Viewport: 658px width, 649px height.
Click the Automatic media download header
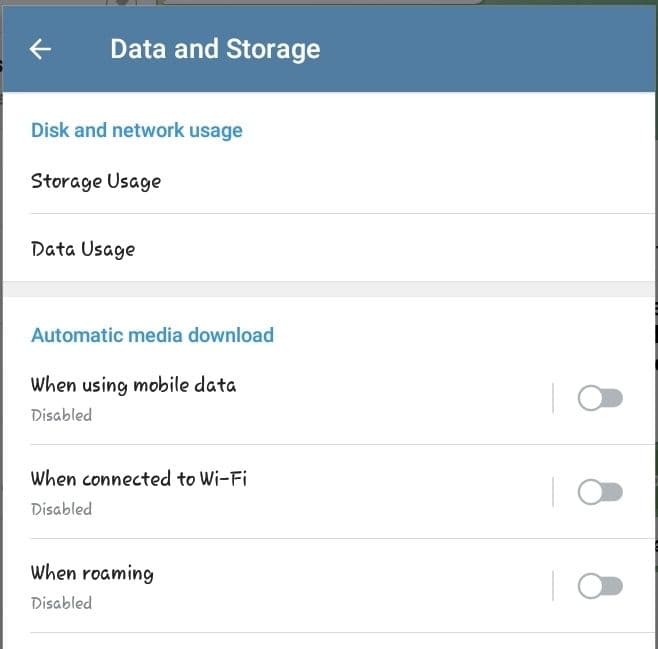coord(152,335)
